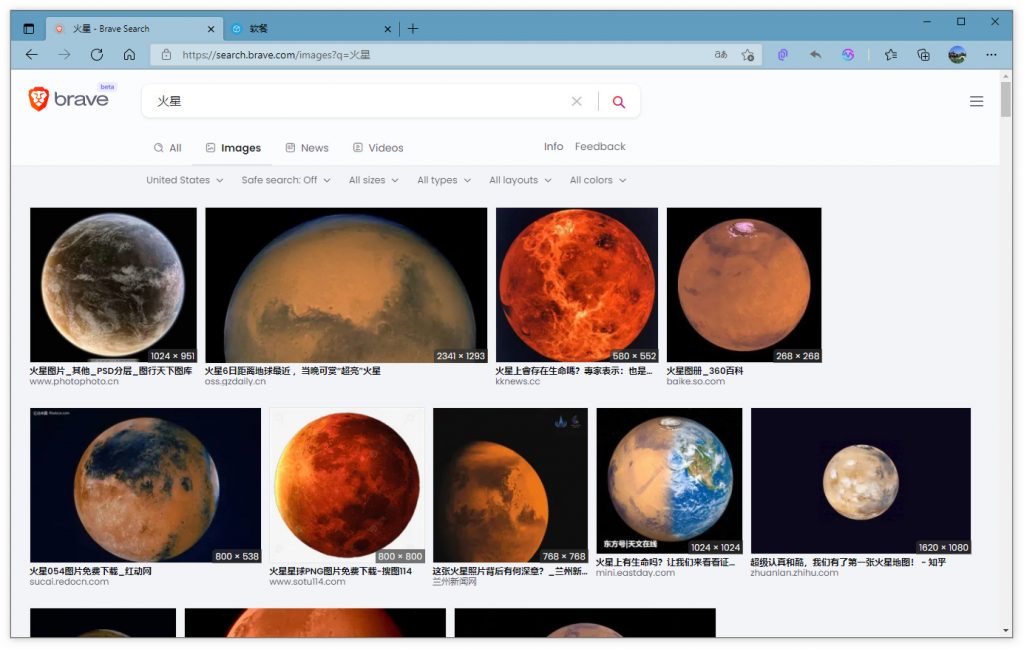
Task: Open browser settings ellipsis menu
Action: click(991, 55)
